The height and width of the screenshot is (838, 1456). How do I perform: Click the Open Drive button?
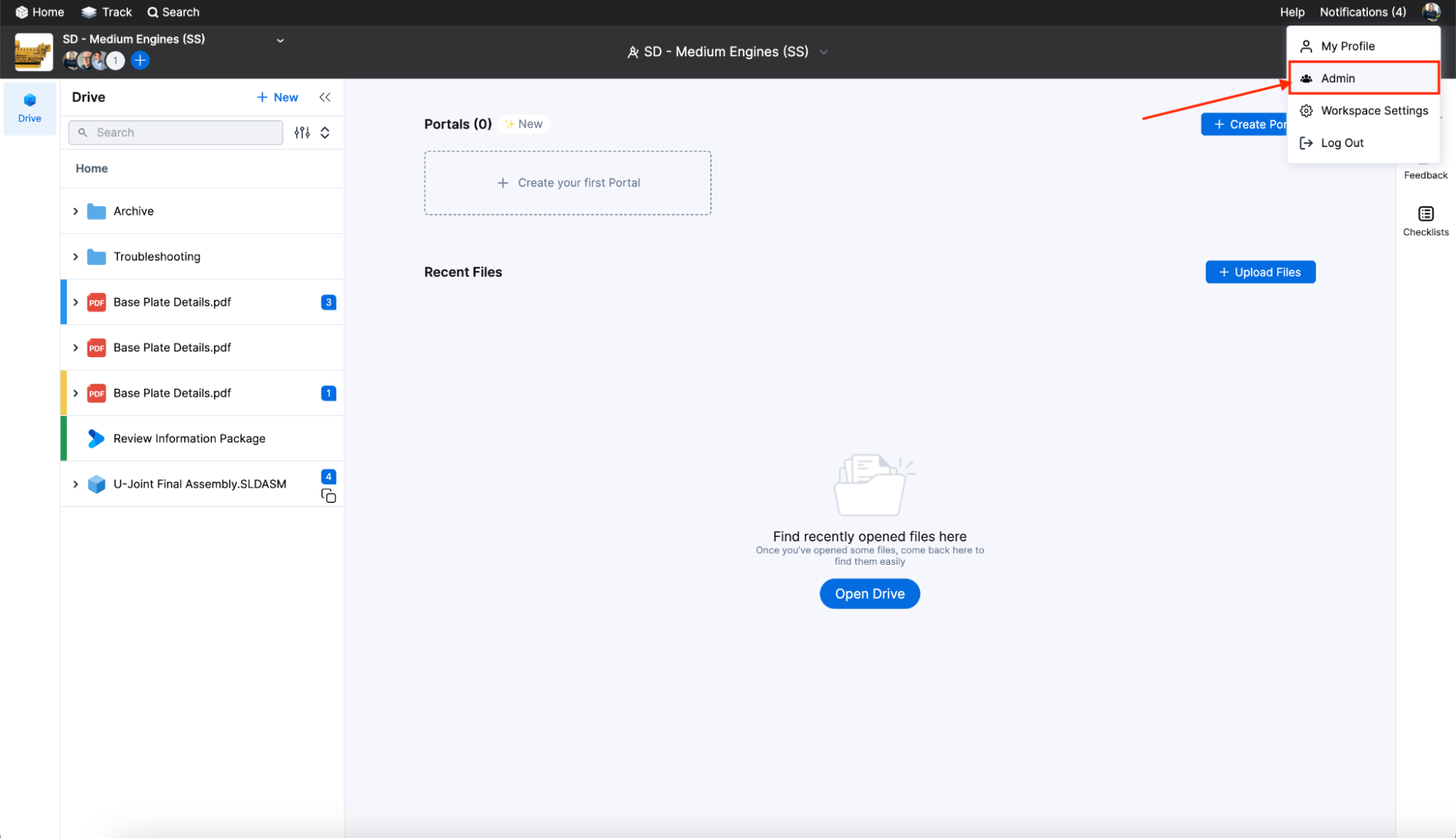(869, 593)
